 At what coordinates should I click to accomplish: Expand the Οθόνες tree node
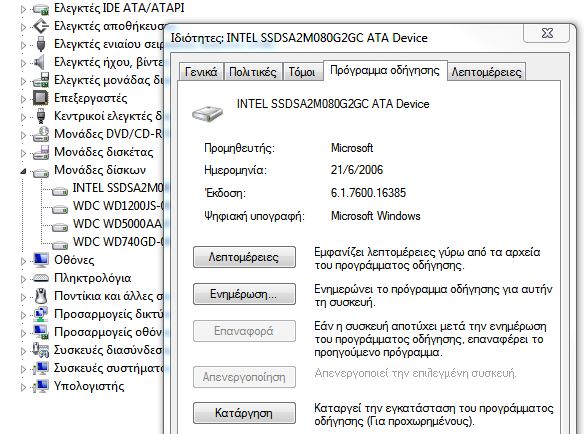tap(23, 260)
